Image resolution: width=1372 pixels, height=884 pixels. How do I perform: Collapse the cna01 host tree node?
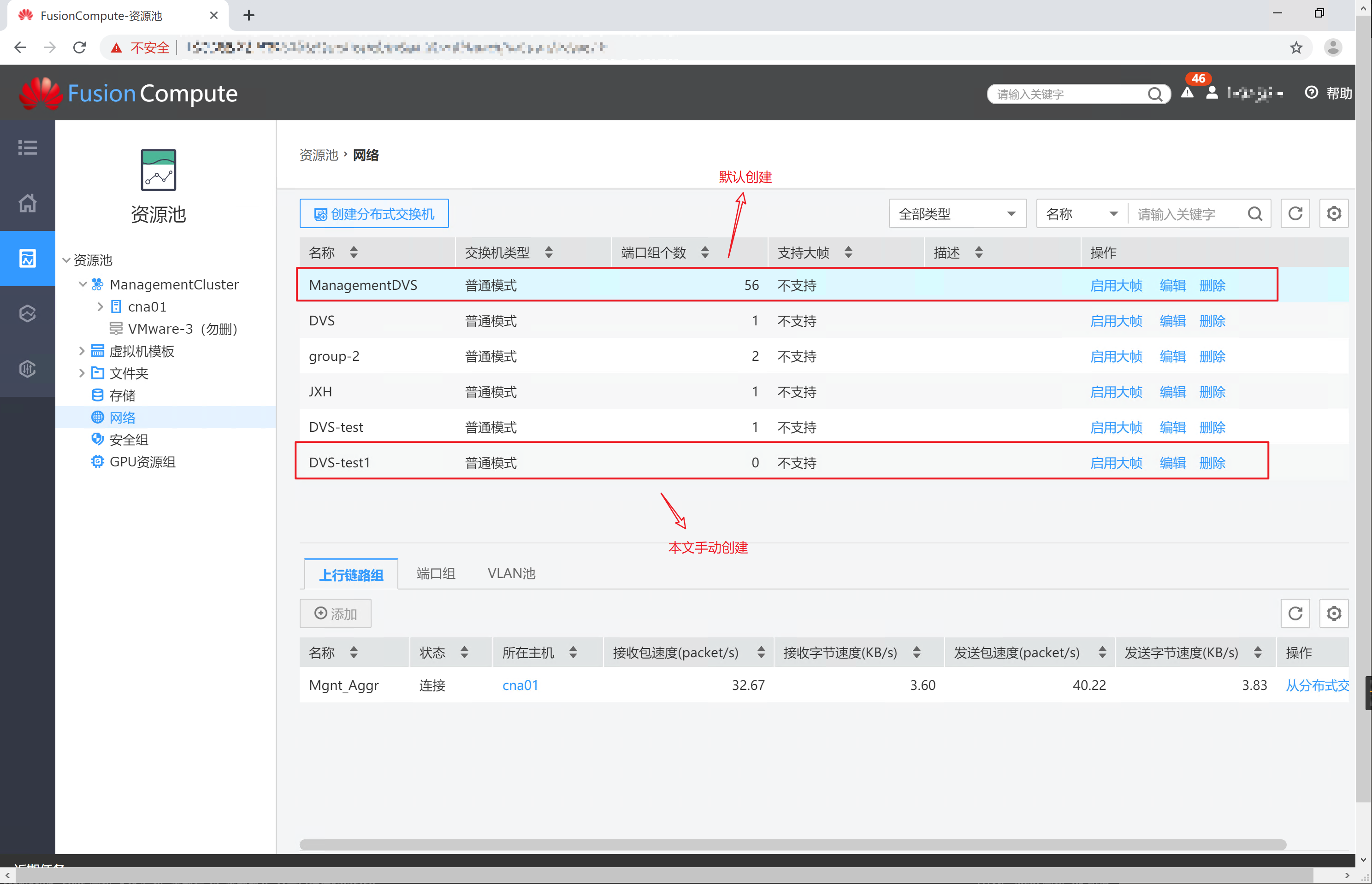click(x=101, y=306)
